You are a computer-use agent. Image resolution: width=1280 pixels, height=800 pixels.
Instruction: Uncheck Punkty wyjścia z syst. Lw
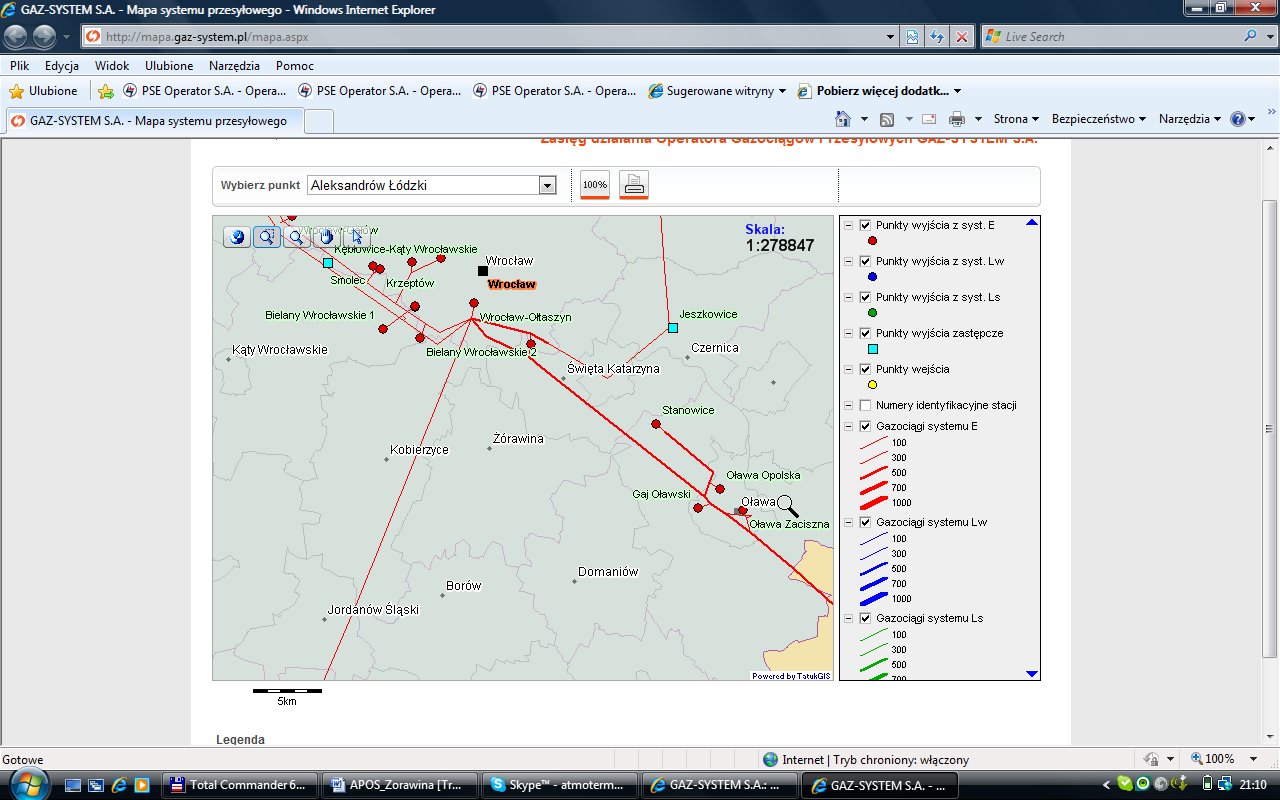click(x=865, y=261)
